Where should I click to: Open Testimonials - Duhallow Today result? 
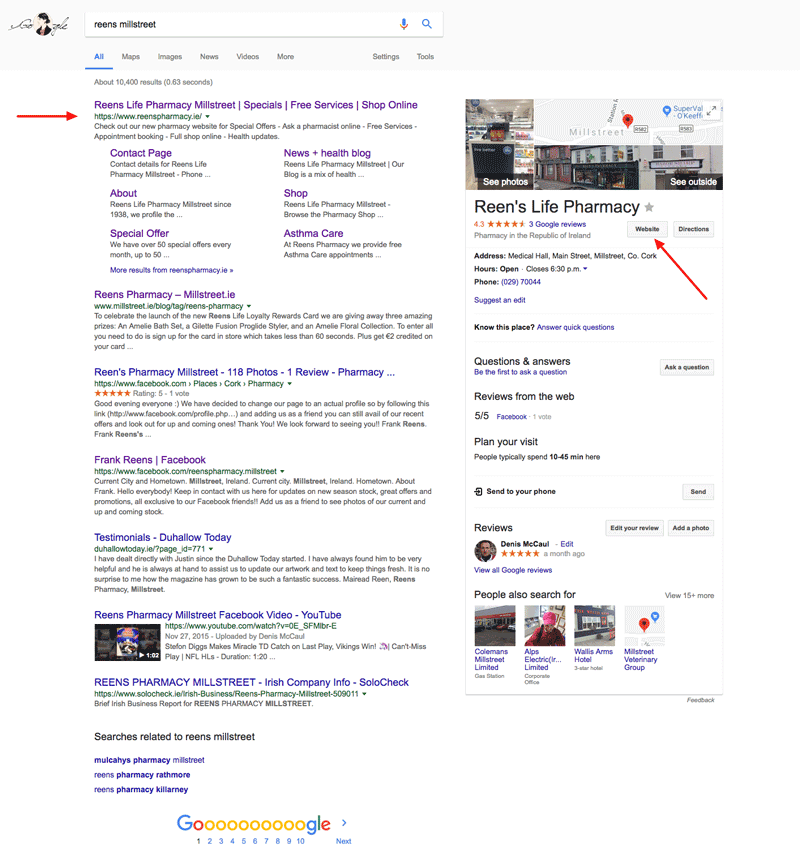(x=163, y=538)
